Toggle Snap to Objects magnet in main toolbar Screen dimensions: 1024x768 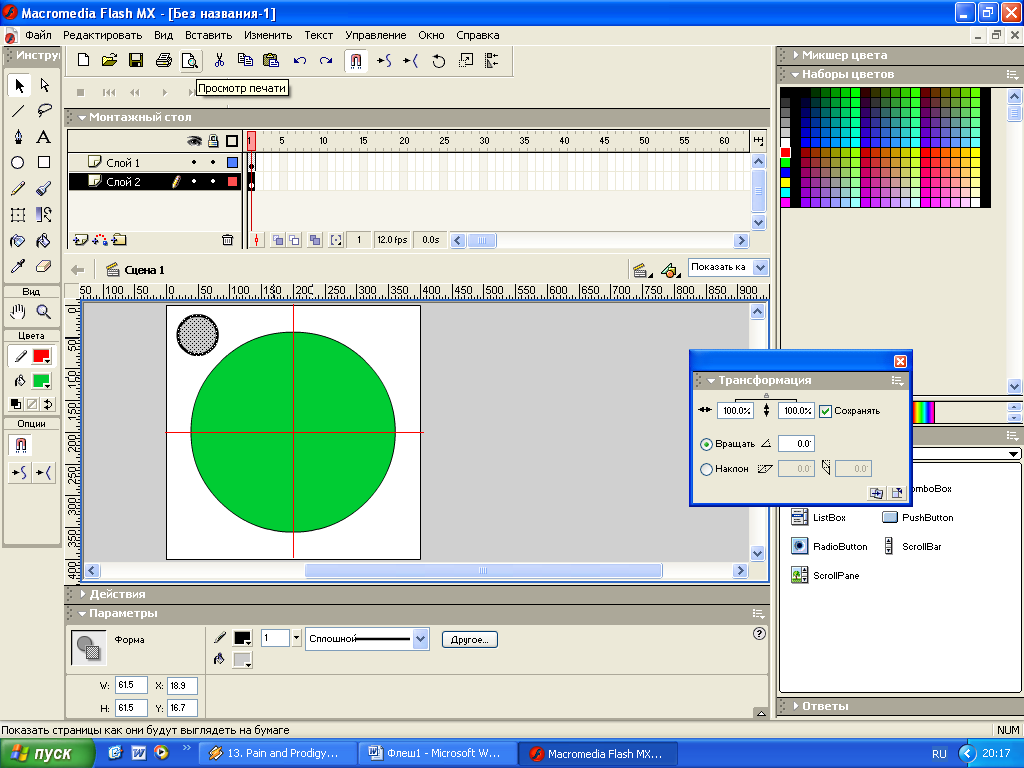[x=355, y=61]
